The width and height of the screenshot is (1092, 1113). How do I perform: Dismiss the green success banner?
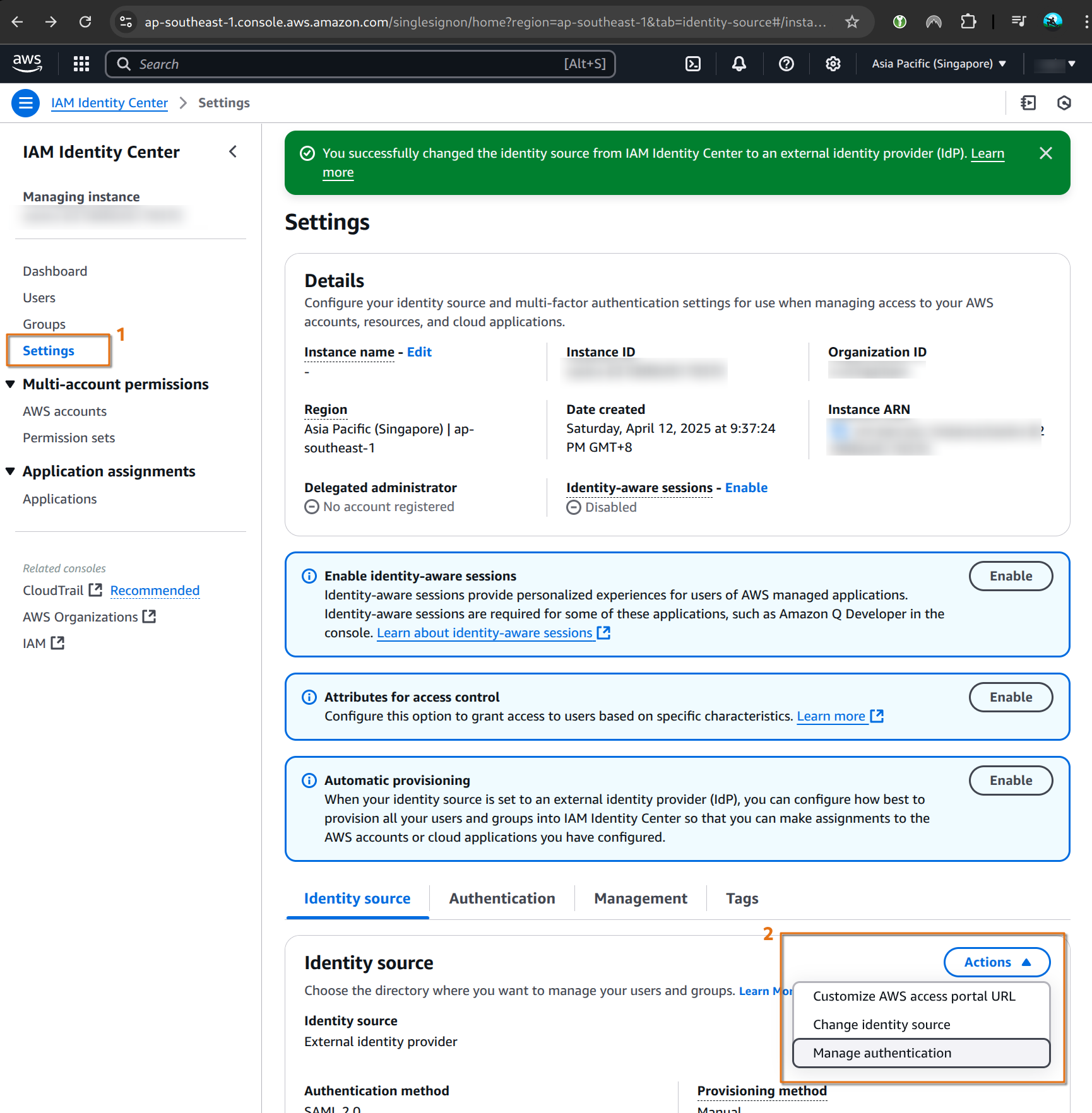coord(1046,153)
